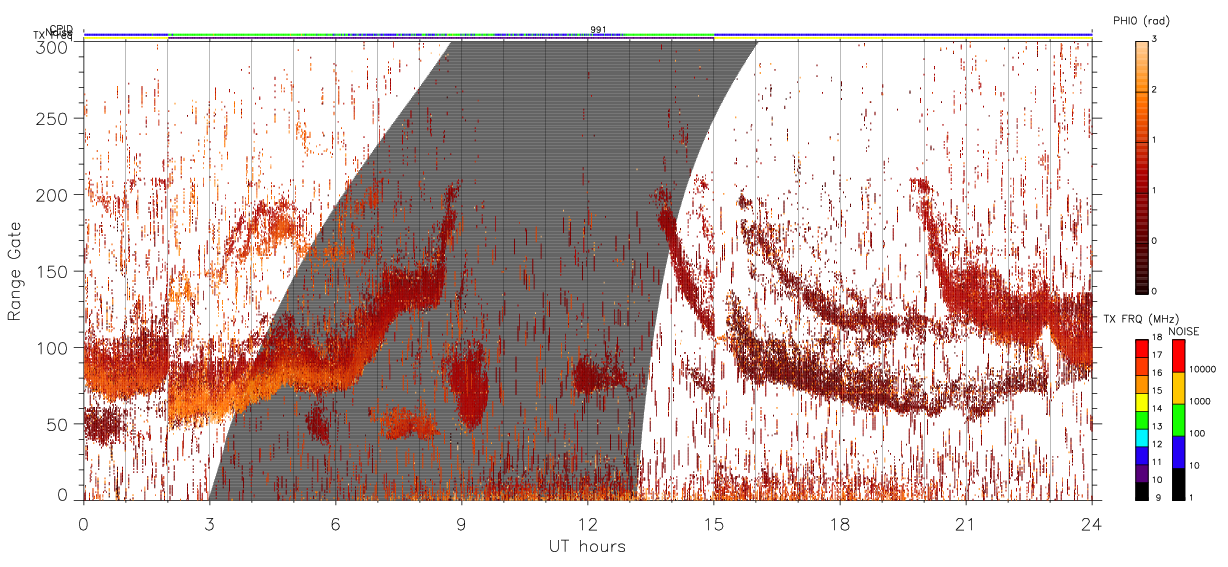Select the green 13–14 MHz TX FRQ swatch
The width and height of the screenshot is (1228, 567).
(1141, 419)
